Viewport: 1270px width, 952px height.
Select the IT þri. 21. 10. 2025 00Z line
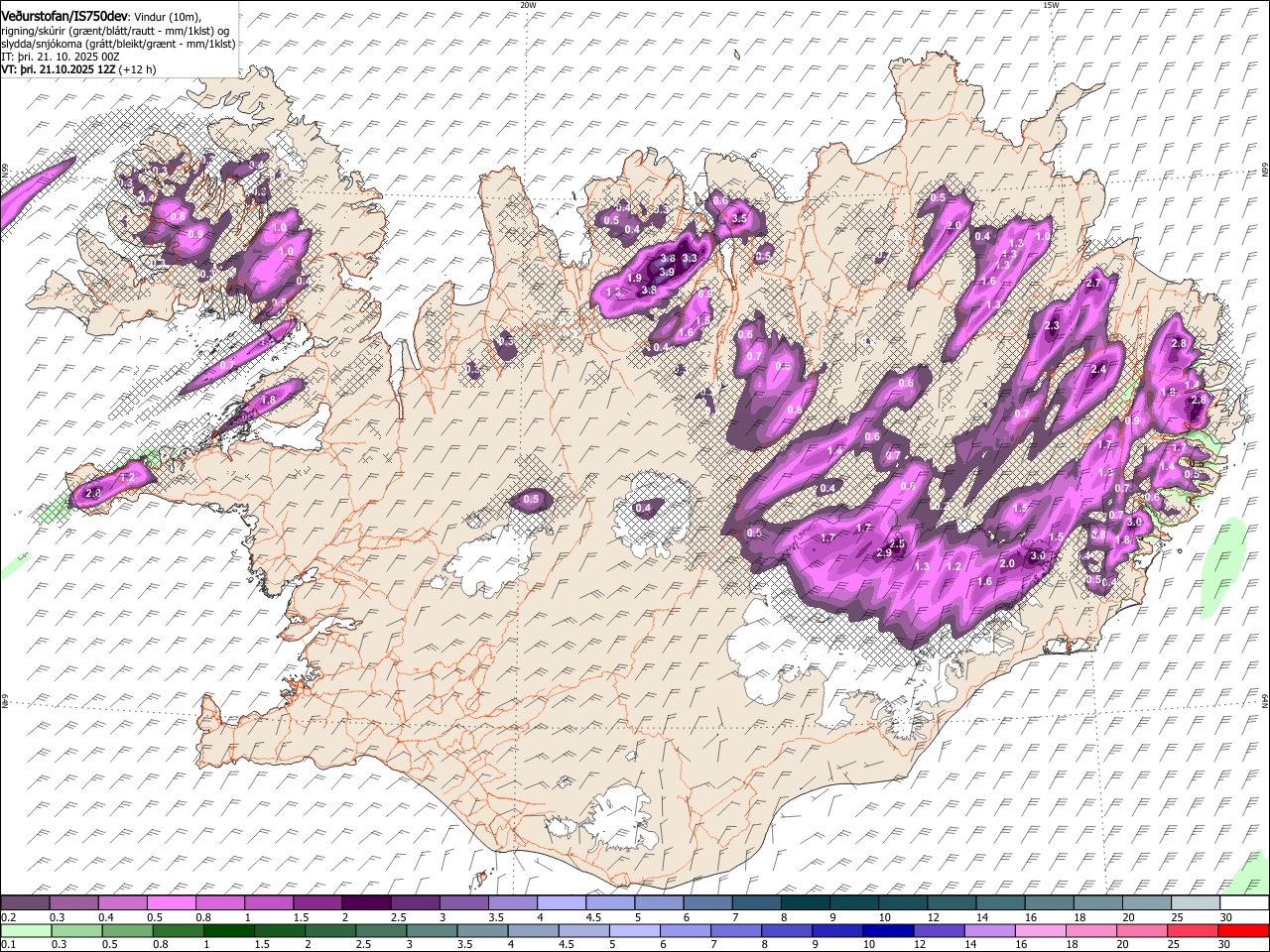pyautogui.click(x=61, y=57)
